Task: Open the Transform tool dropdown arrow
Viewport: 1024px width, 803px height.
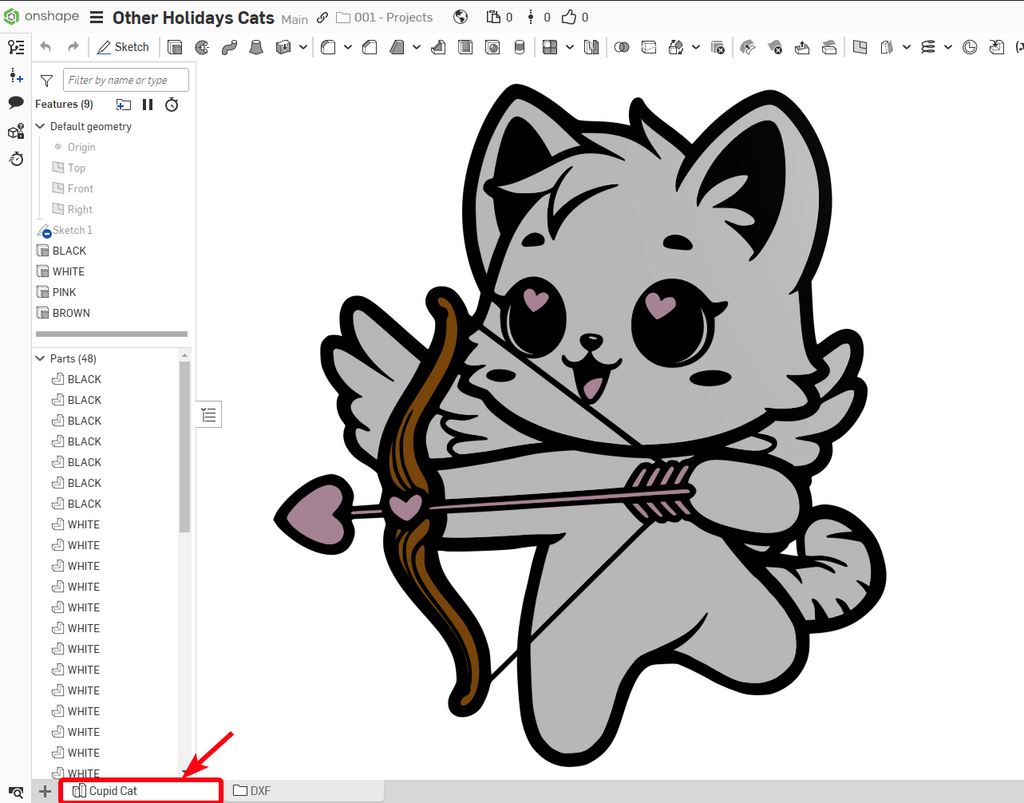Action: coord(696,47)
